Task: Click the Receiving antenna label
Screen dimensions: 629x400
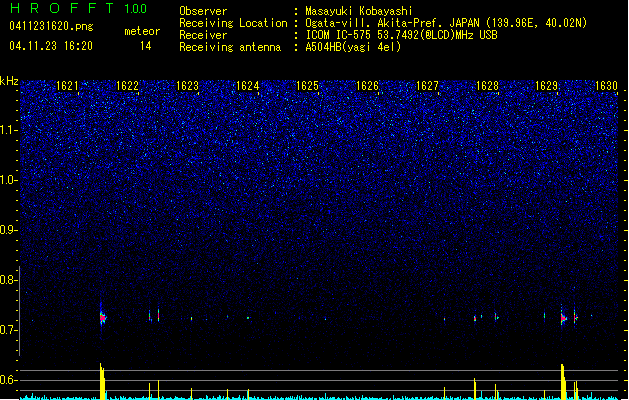Action: coord(230,47)
